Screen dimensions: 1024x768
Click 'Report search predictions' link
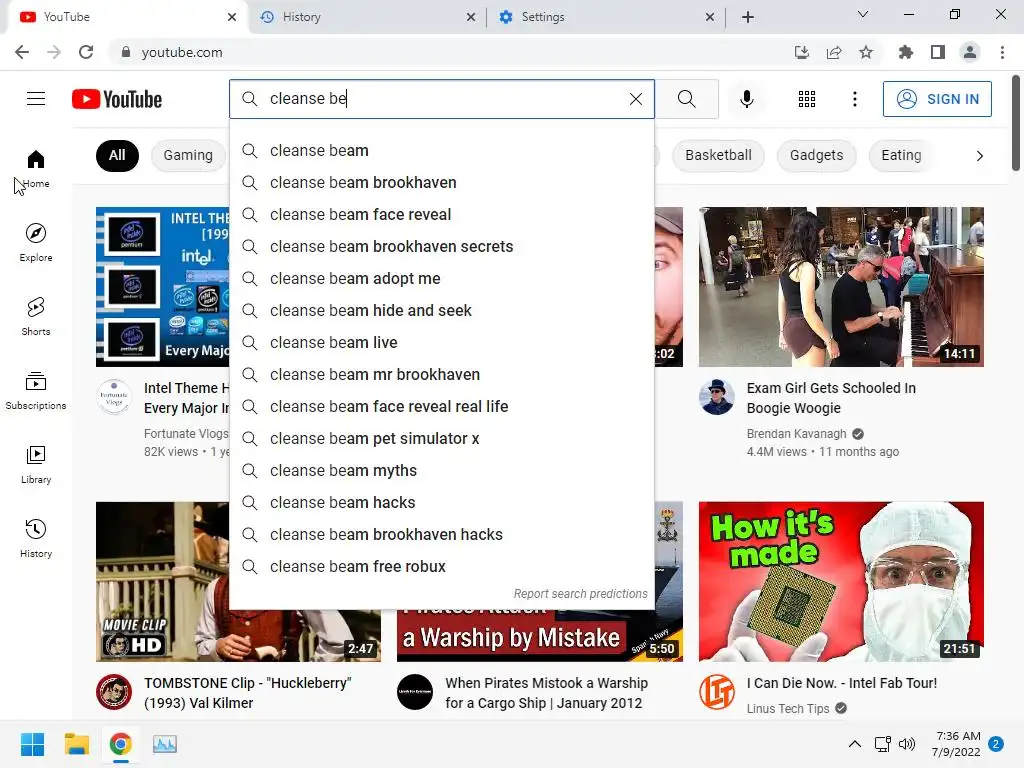coord(580,594)
